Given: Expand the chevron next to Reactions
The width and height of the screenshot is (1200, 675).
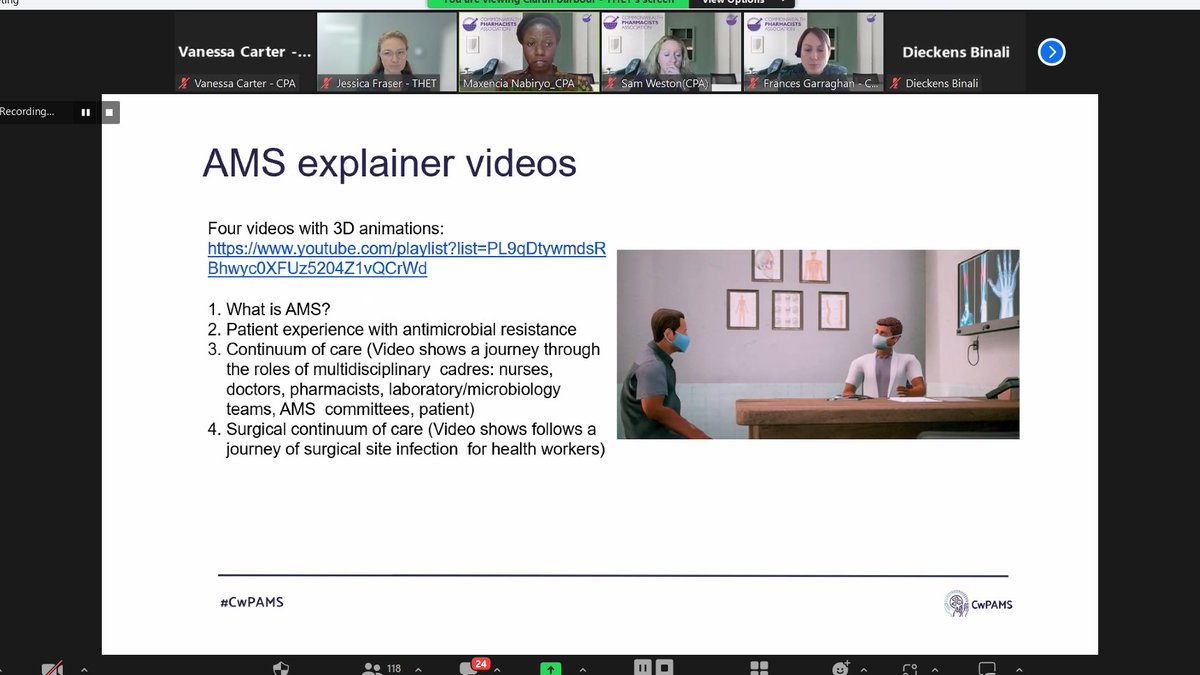Looking at the screenshot, I should [x=866, y=669].
